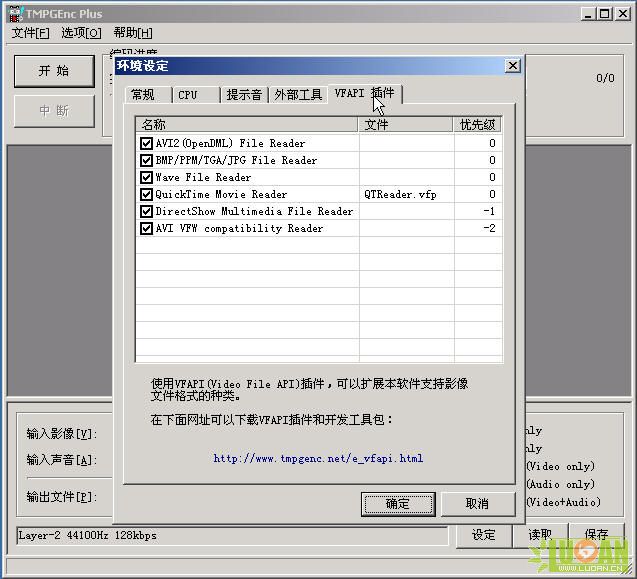This screenshot has height=579, width=637.
Task: Click the 设定 button in main window
Action: click(x=483, y=535)
